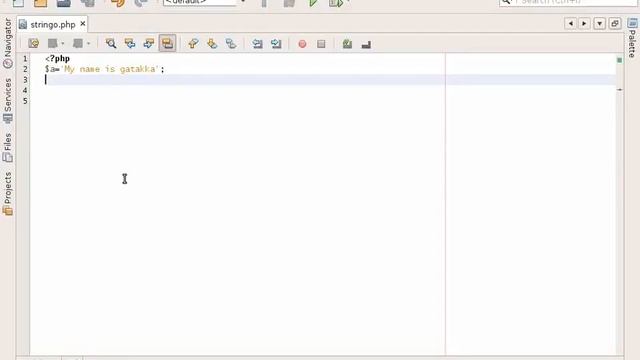Screen dimensions: 640x360
Task: Uncomment selected code icon
Action: [x=366, y=44]
